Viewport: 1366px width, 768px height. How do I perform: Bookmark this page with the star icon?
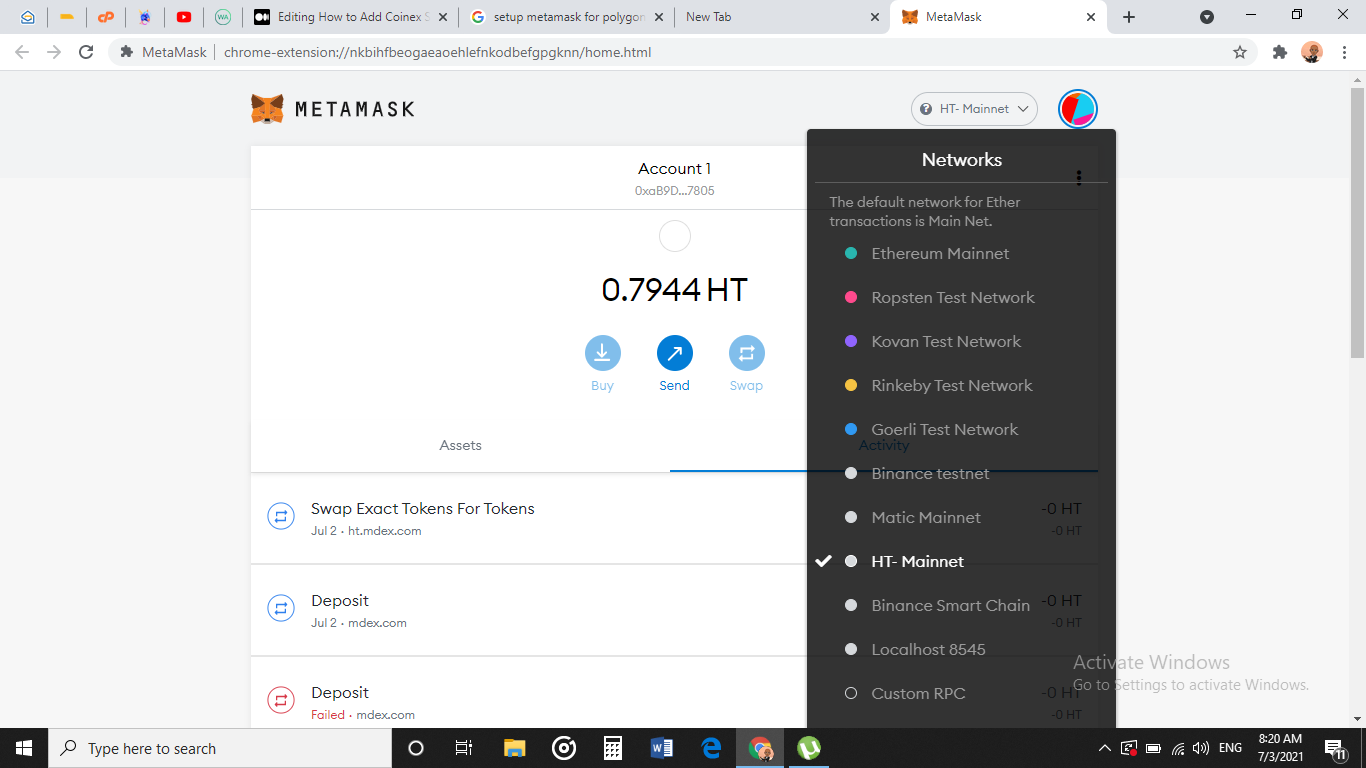pyautogui.click(x=1240, y=52)
